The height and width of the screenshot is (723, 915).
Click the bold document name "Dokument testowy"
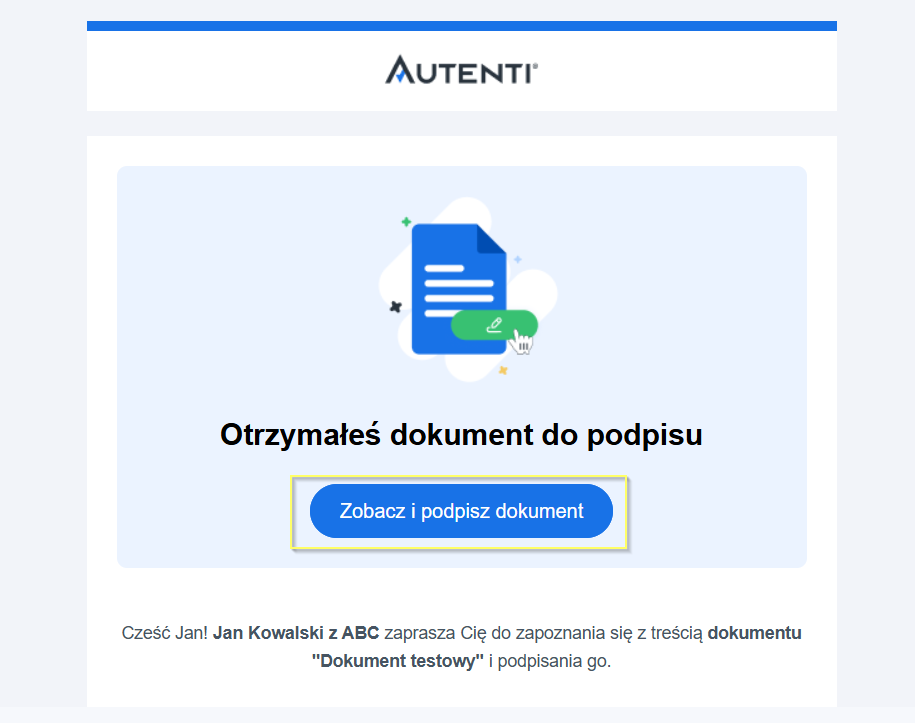pos(397,661)
